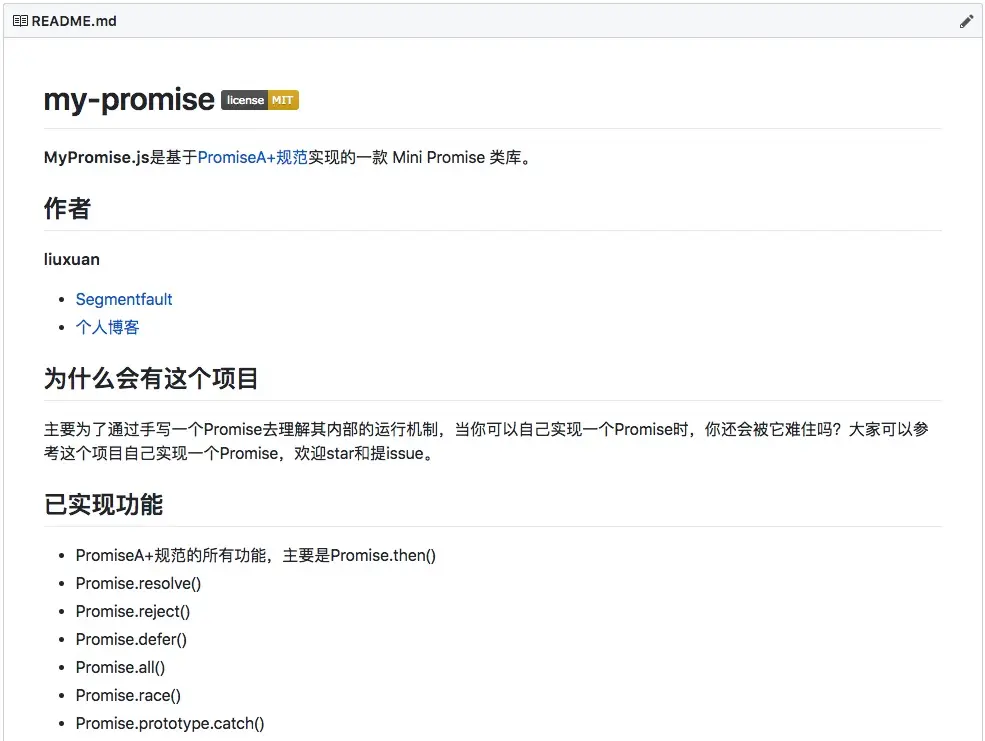Screen dimensions: 985x741
Task: Click the MIT license badge
Action: tap(259, 100)
